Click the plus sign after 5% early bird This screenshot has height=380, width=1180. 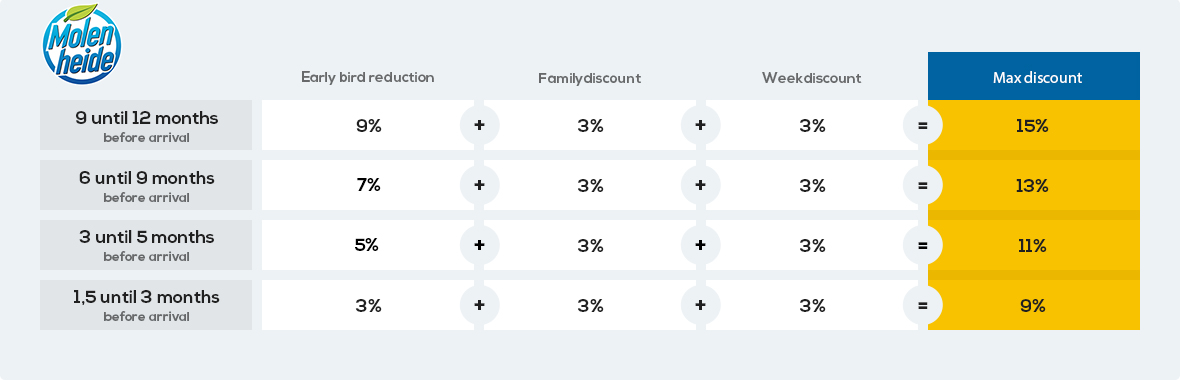(479, 245)
